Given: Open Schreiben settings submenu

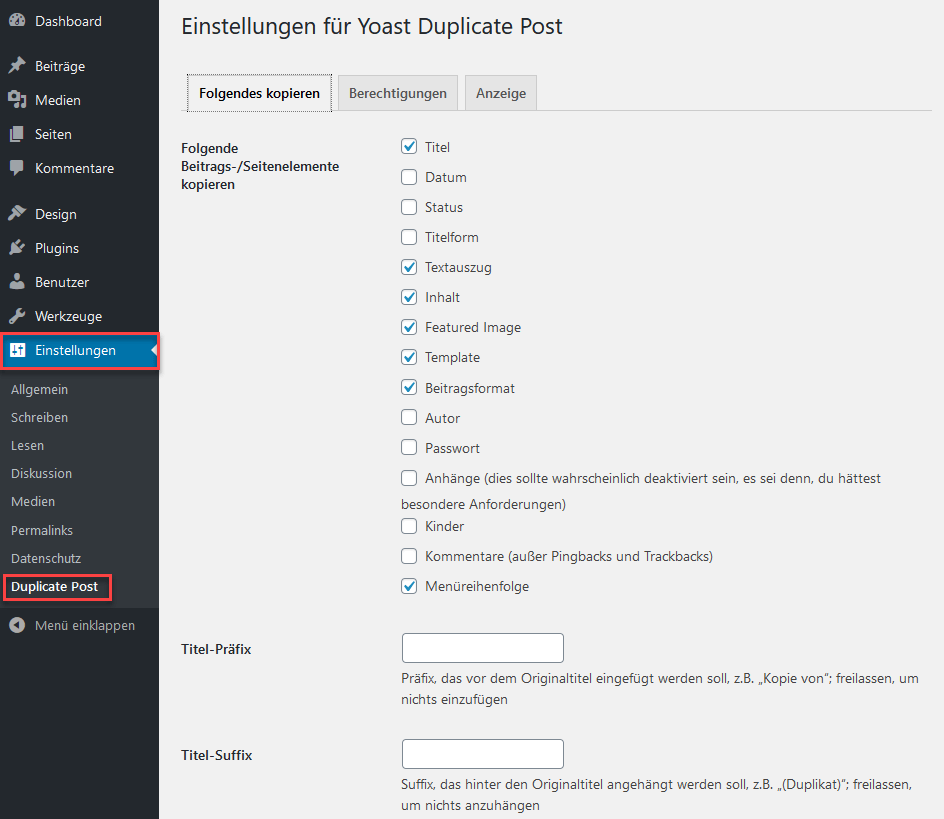Looking at the screenshot, I should point(39,417).
